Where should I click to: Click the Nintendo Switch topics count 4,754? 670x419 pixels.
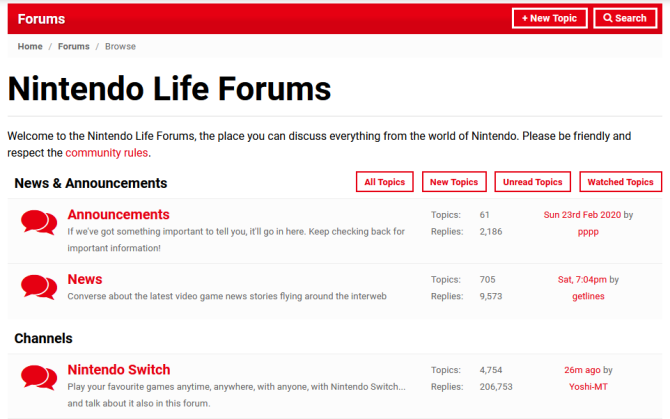(x=491, y=370)
